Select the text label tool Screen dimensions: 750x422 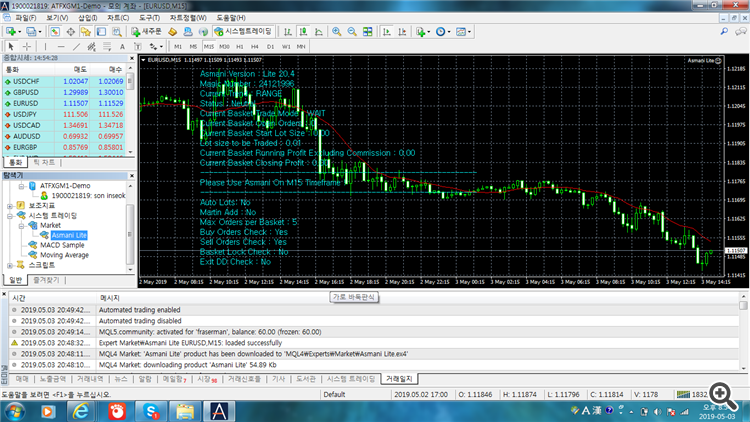[138, 46]
